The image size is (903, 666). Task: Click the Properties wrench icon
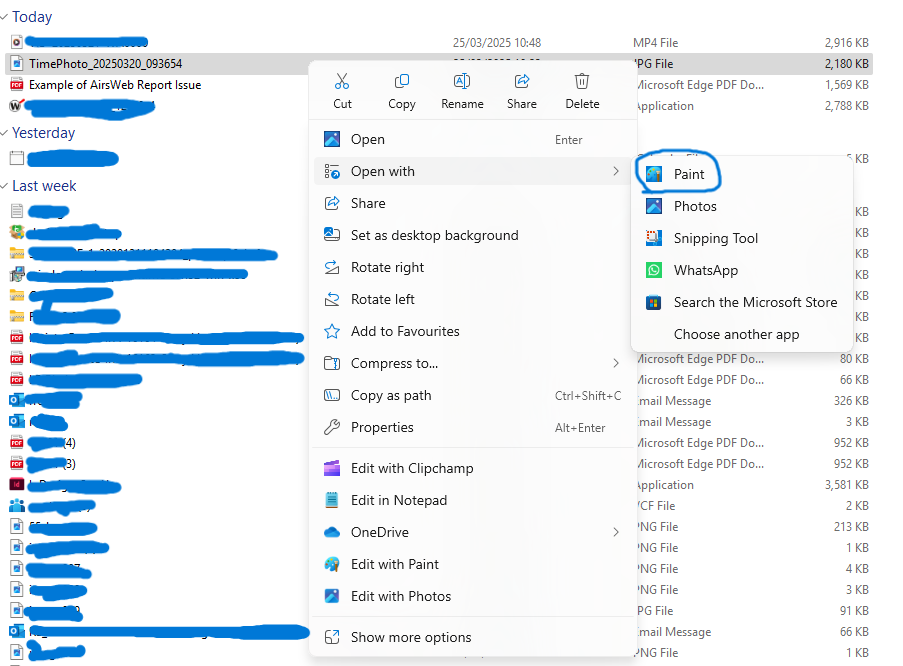(332, 427)
